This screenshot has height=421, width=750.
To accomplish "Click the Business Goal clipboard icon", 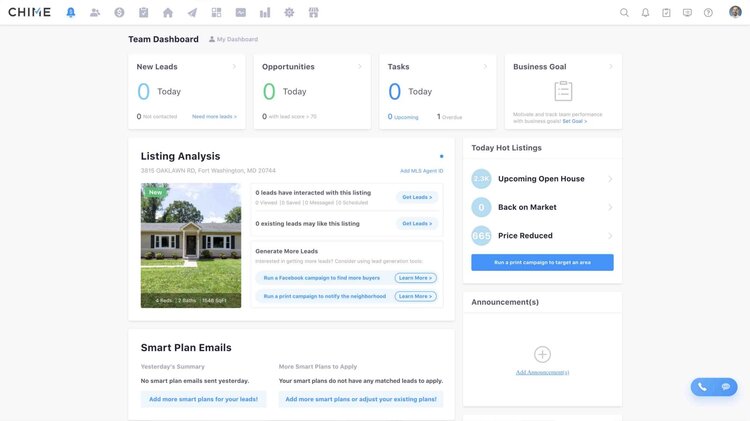I will (563, 91).
